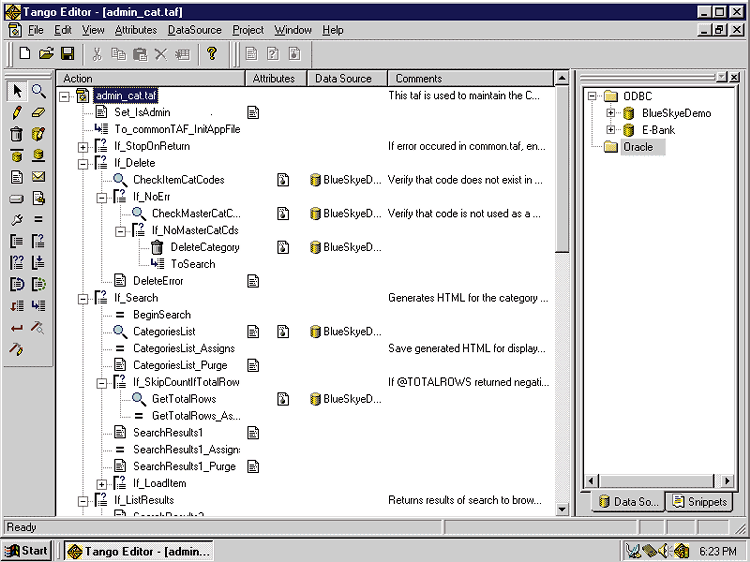Click the Action column header
Image resolution: width=750 pixels, height=562 pixels.
[151, 78]
